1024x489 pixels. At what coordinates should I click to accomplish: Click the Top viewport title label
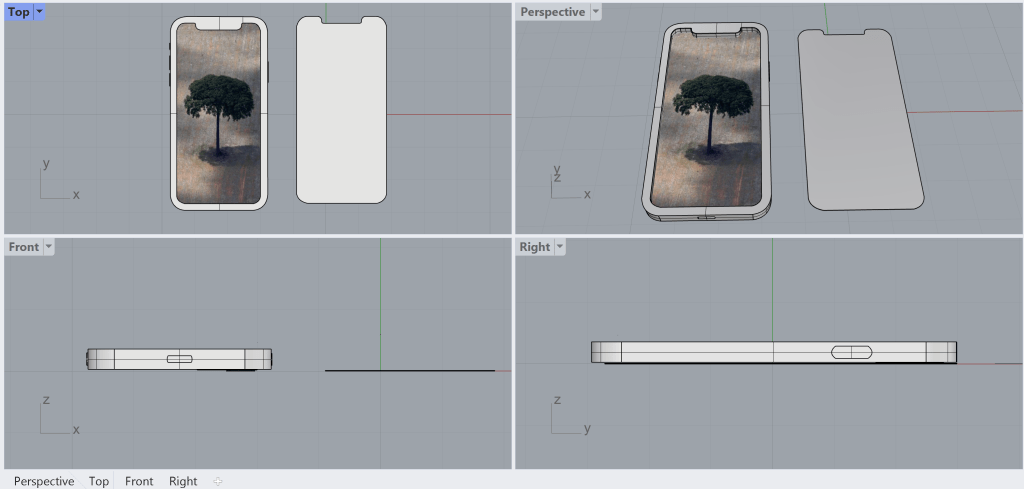coord(19,12)
